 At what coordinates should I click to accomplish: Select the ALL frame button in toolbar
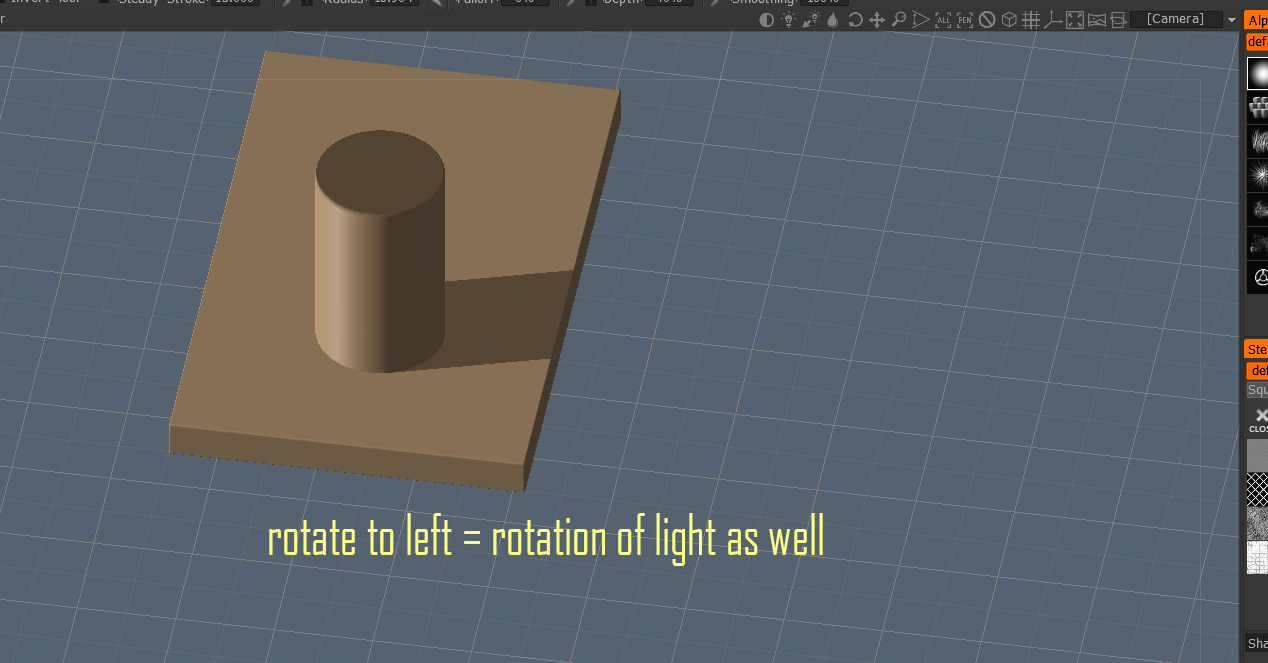point(943,20)
